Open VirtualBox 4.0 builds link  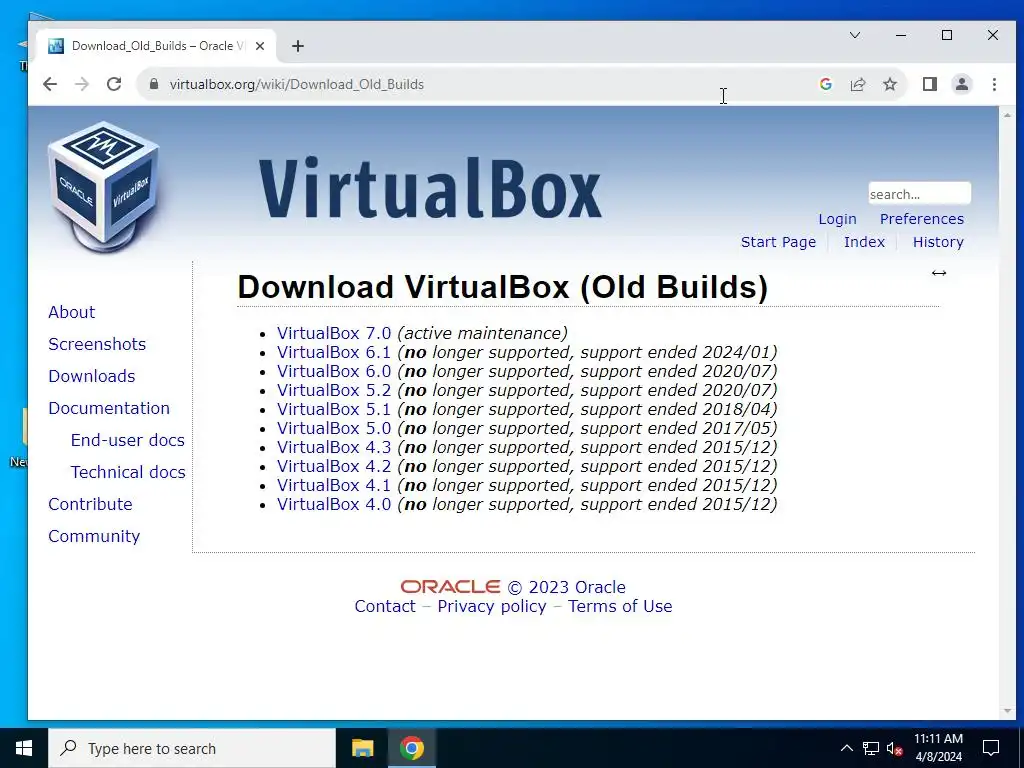coord(334,504)
